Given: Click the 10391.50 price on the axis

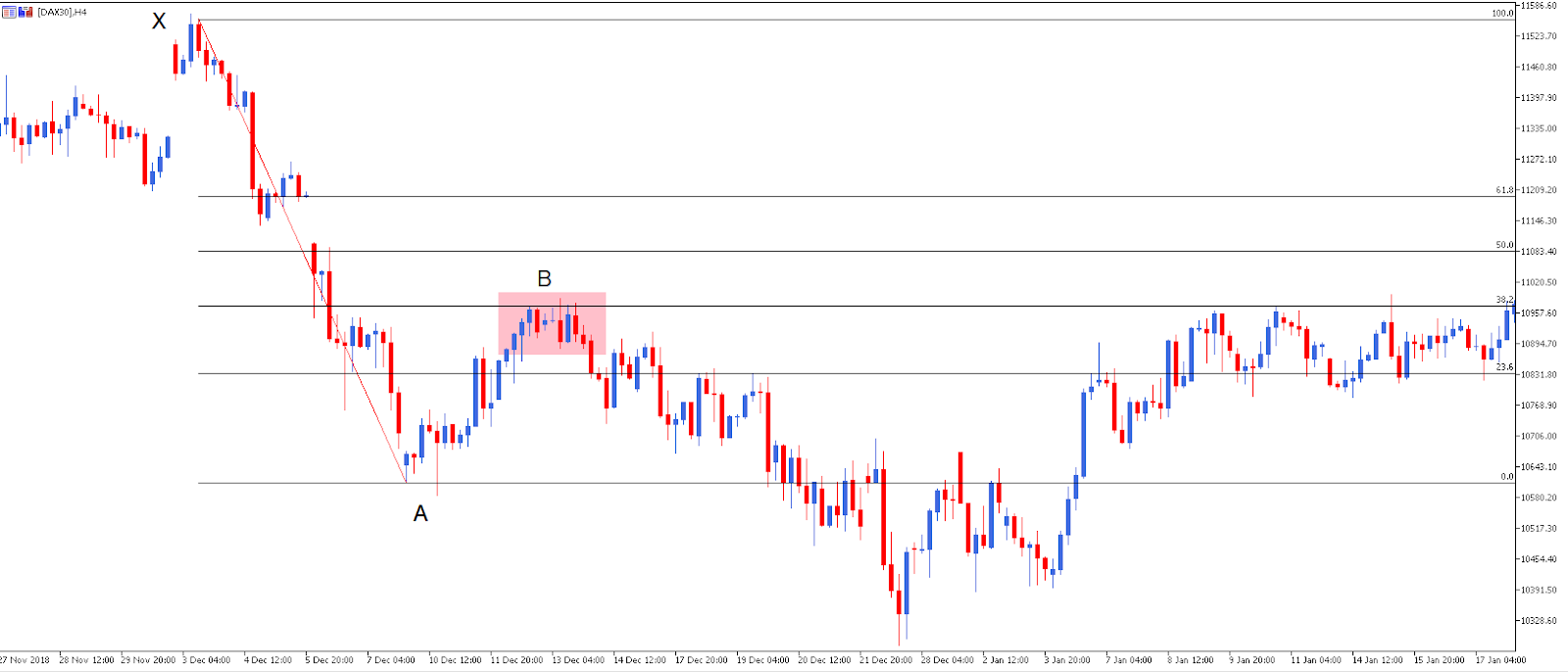Looking at the screenshot, I should point(1539,590).
